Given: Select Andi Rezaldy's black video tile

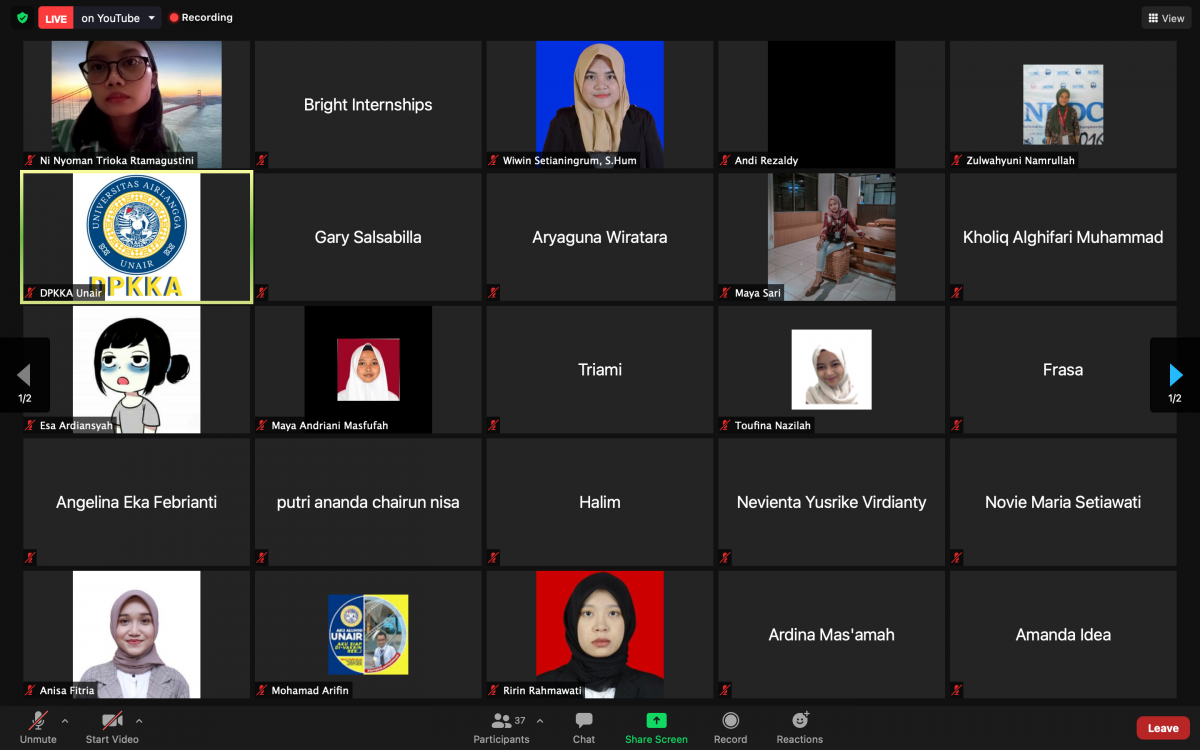Looking at the screenshot, I should coord(831,104).
